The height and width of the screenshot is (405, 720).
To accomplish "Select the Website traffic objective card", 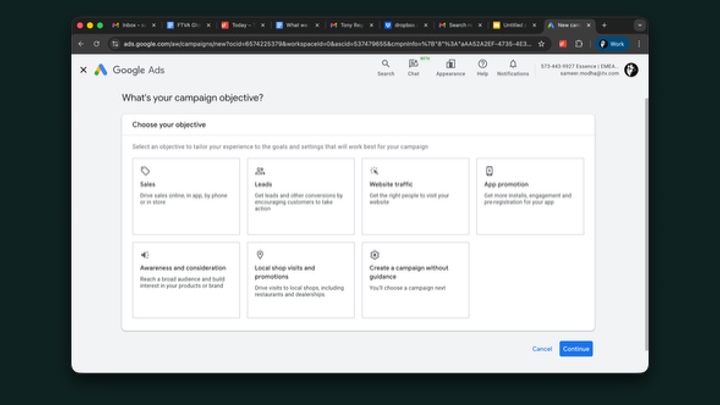I will (x=416, y=196).
